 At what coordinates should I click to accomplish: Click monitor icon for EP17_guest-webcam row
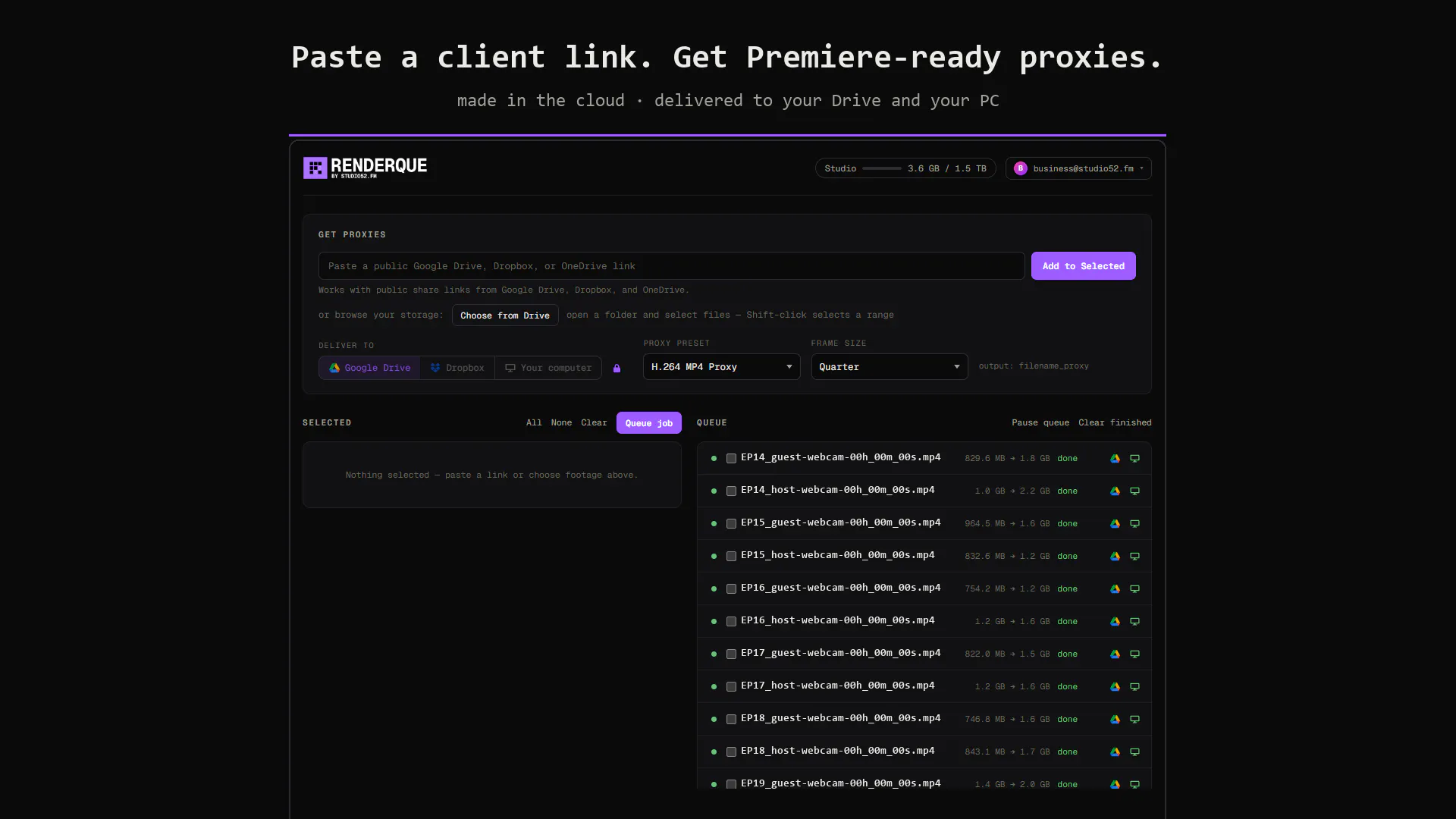(1134, 654)
